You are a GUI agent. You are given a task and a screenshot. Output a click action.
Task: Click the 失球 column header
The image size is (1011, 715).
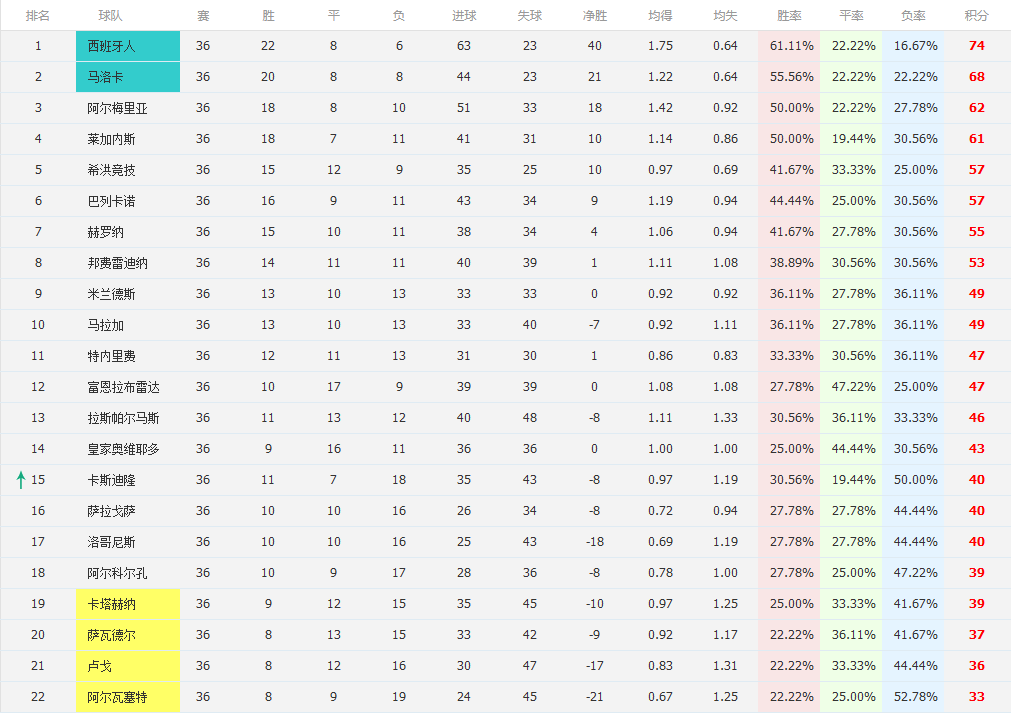[x=529, y=16]
